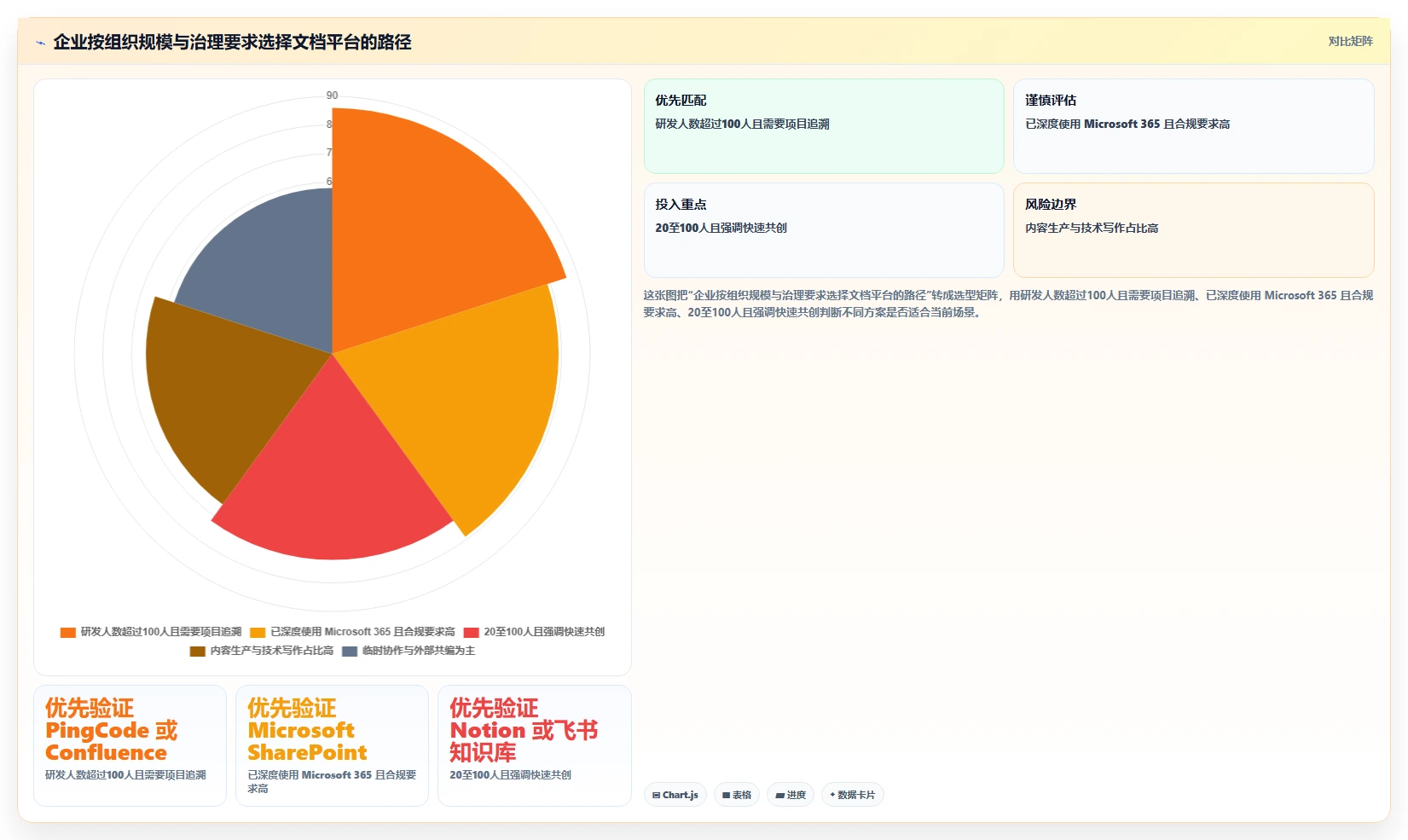Click description paragraph starting 这张图把
The image size is (1408, 840).
[x=1008, y=304]
